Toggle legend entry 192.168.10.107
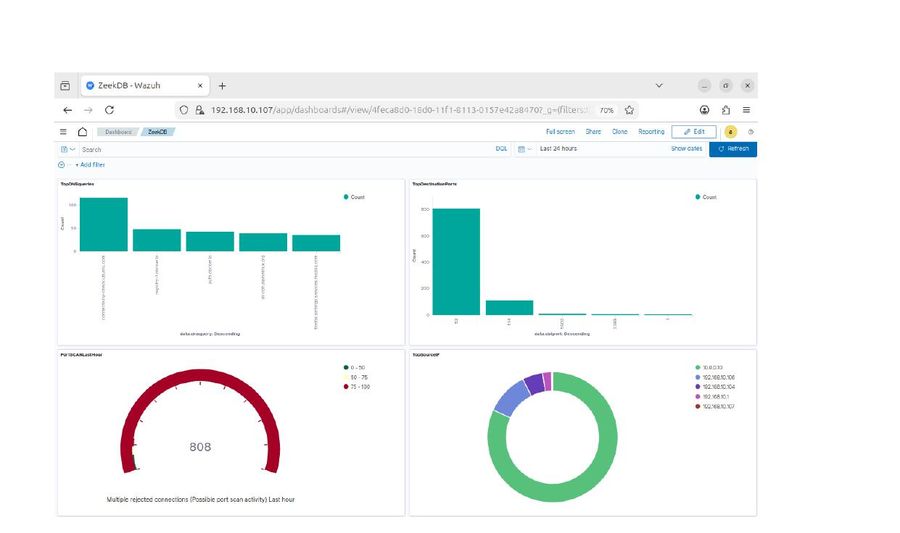900x533 pixels. point(715,406)
